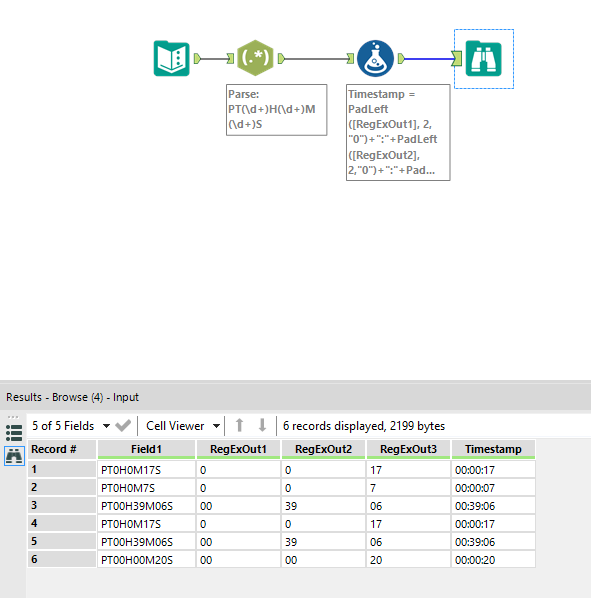This screenshot has width=591, height=598.
Task: Click the Text Input output anchor
Action: (x=197, y=58)
